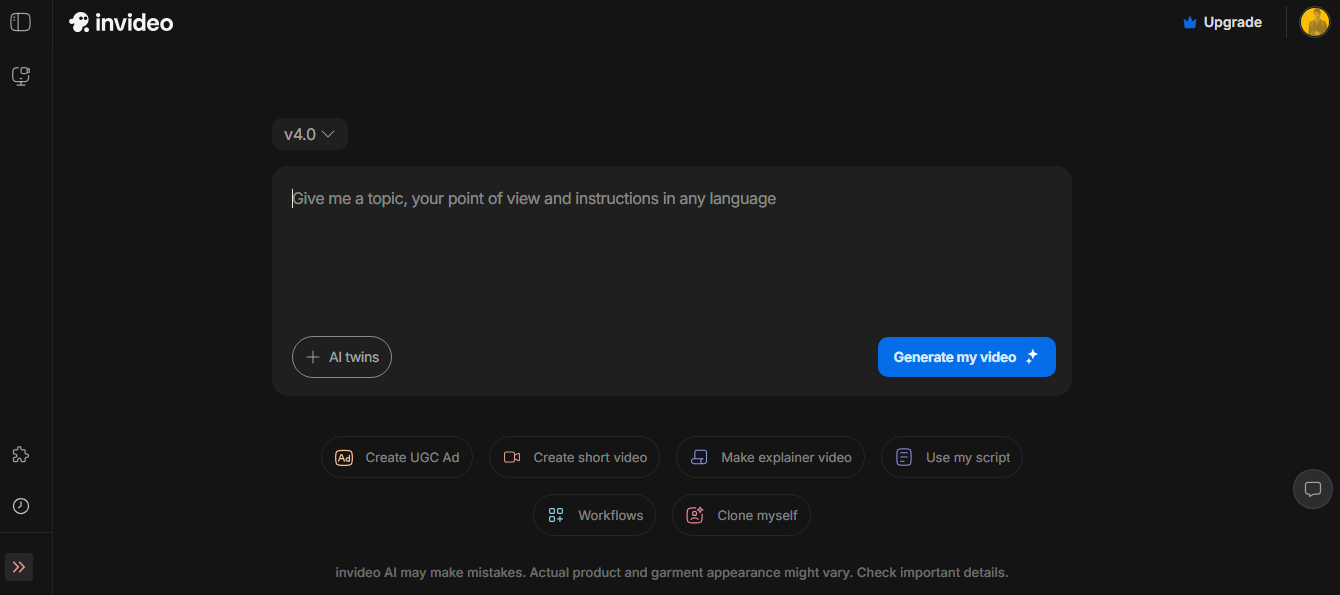The width and height of the screenshot is (1340, 595).
Task: Choose Create short video
Action: 574,457
